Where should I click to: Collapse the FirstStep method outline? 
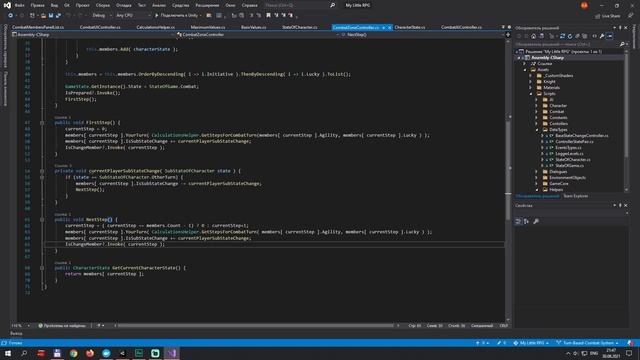click(x=42, y=122)
